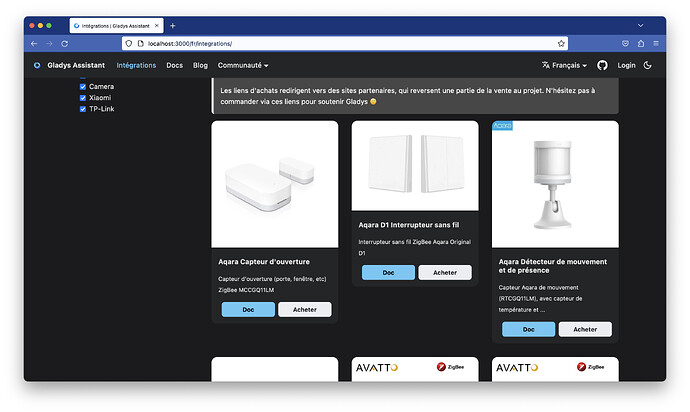Open the Français language dropdown
Viewport: 690px width, 412px height.
pos(565,65)
